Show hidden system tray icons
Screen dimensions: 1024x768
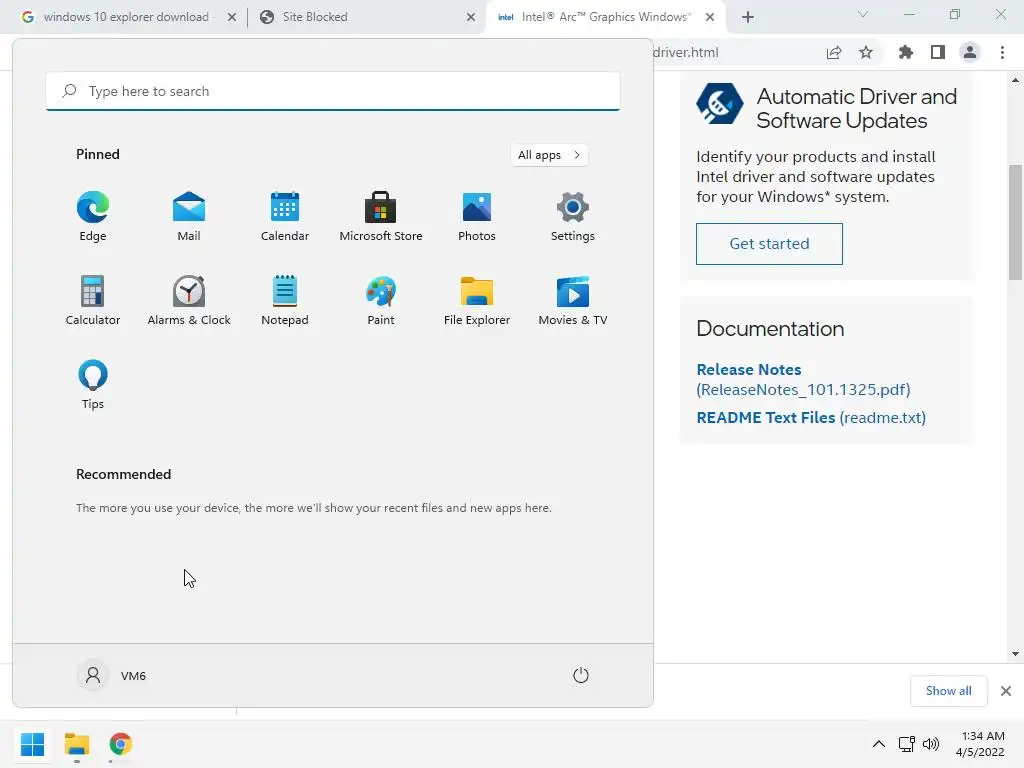[879, 744]
